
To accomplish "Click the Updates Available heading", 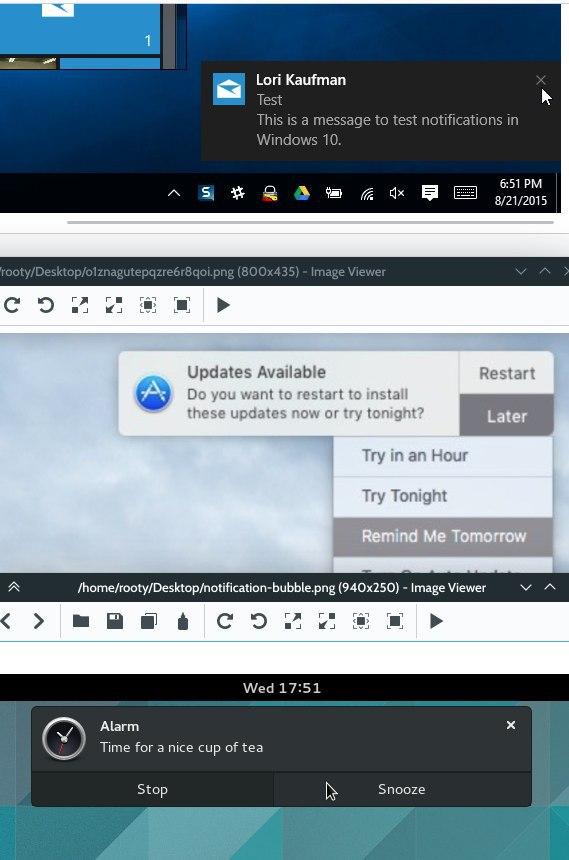I will click(x=256, y=372).
